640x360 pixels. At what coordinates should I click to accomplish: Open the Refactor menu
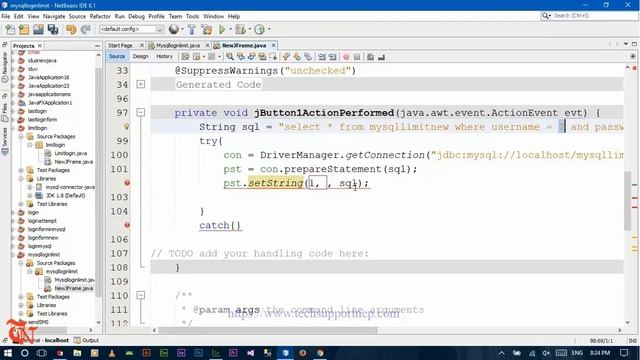tap(100, 16)
